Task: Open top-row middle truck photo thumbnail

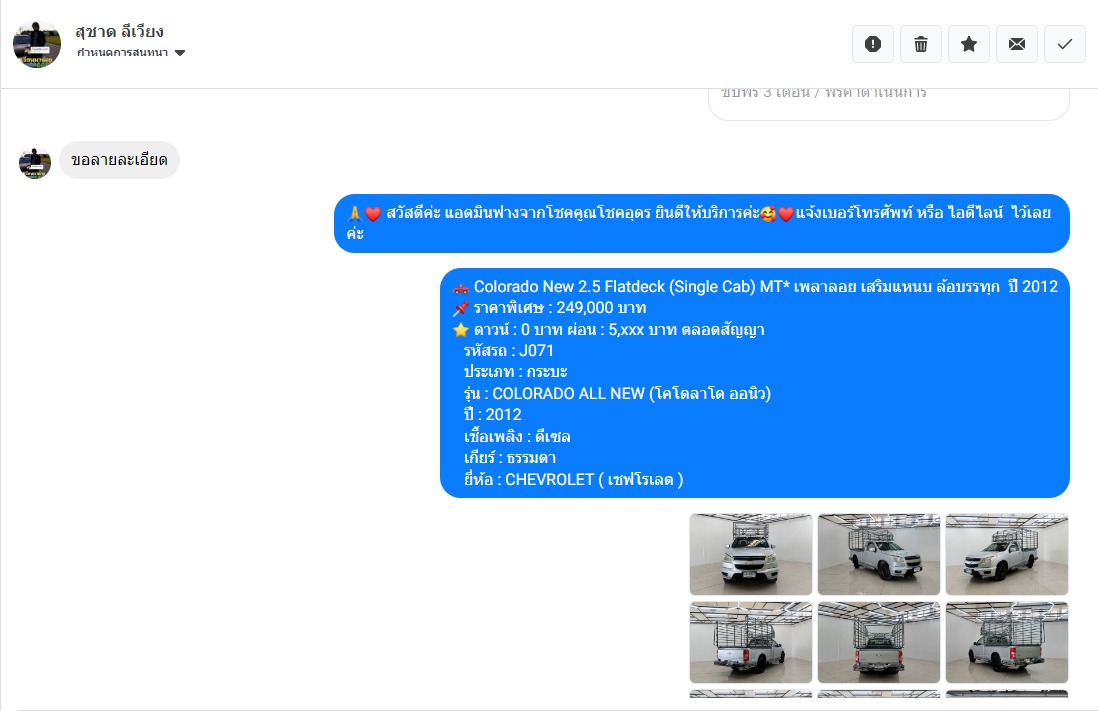Action: coord(879,554)
